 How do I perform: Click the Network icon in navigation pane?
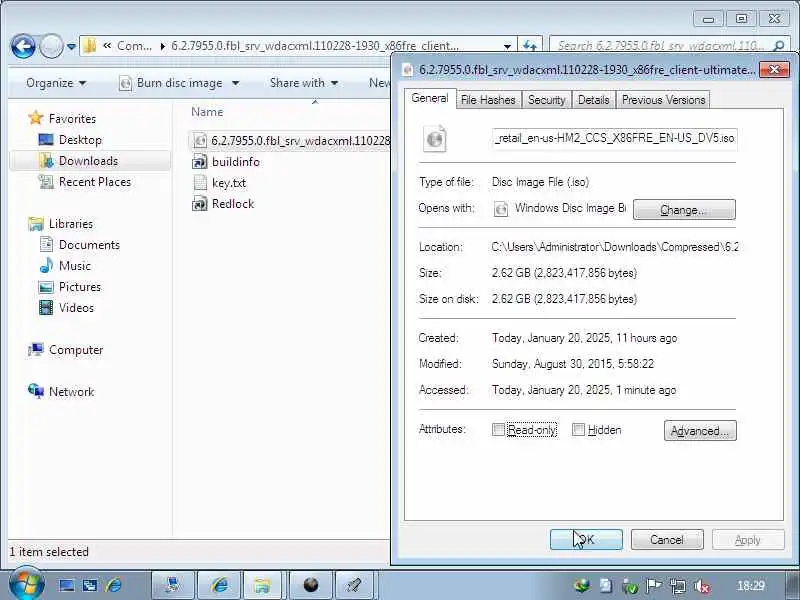[x=36, y=391]
